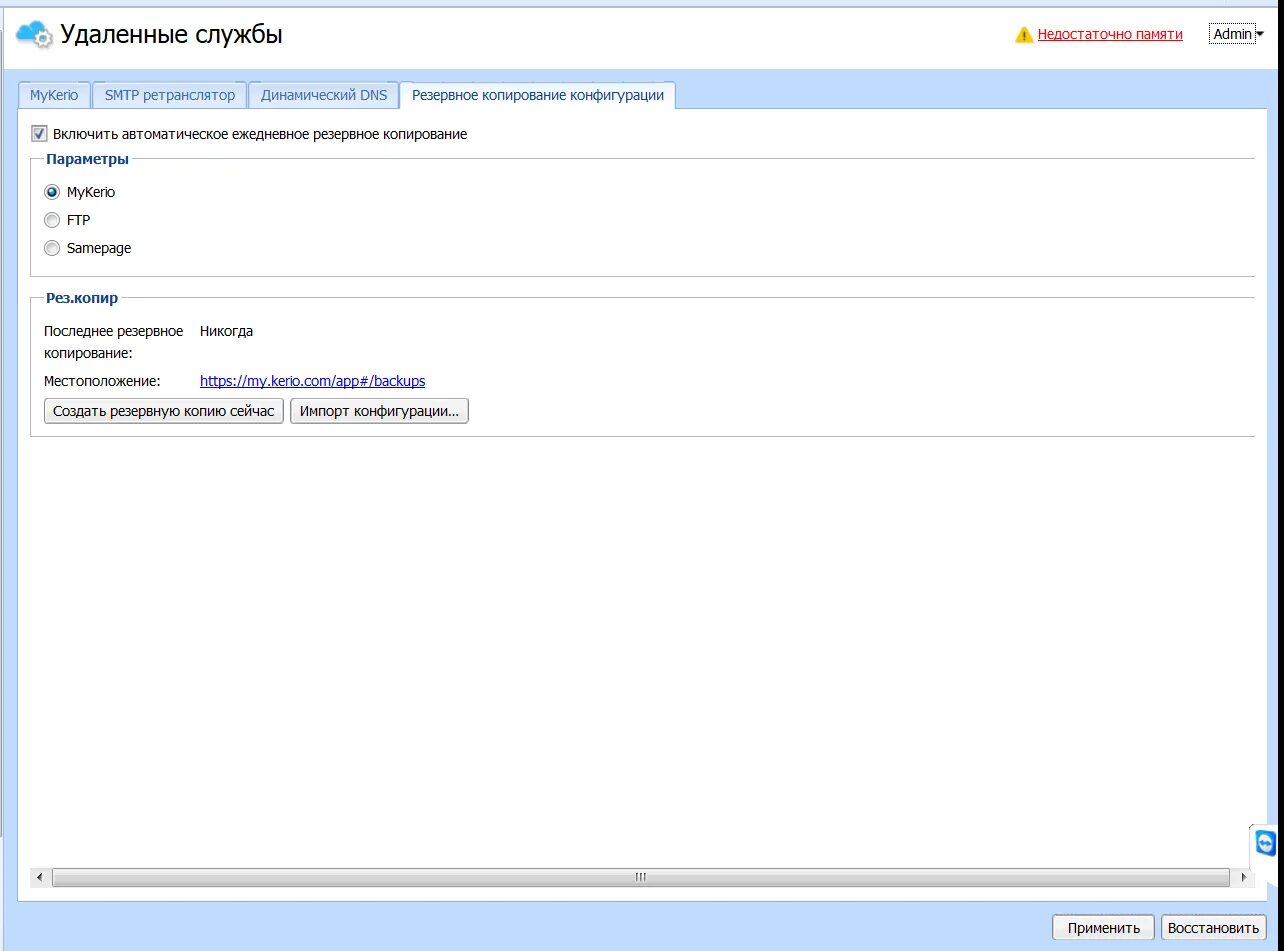
Task: Click the 'Удаленные службы' page title
Action: click(x=171, y=34)
